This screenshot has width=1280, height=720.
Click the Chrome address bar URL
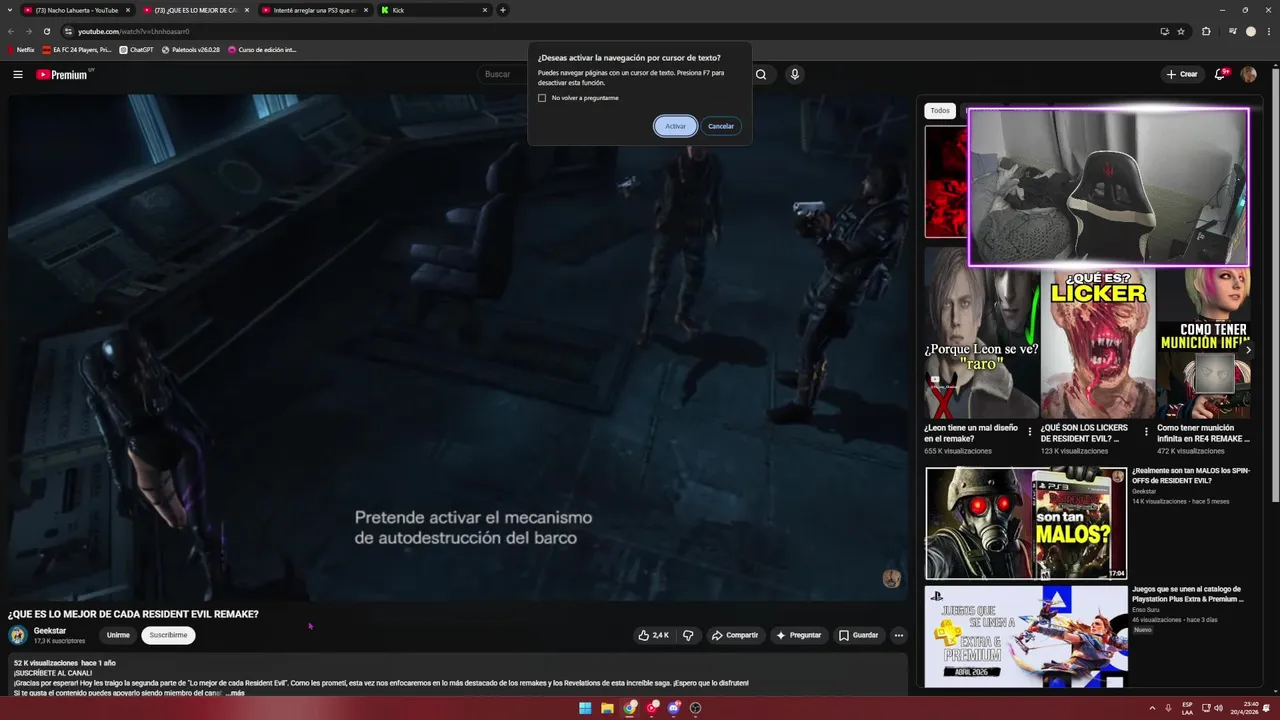coord(134,31)
